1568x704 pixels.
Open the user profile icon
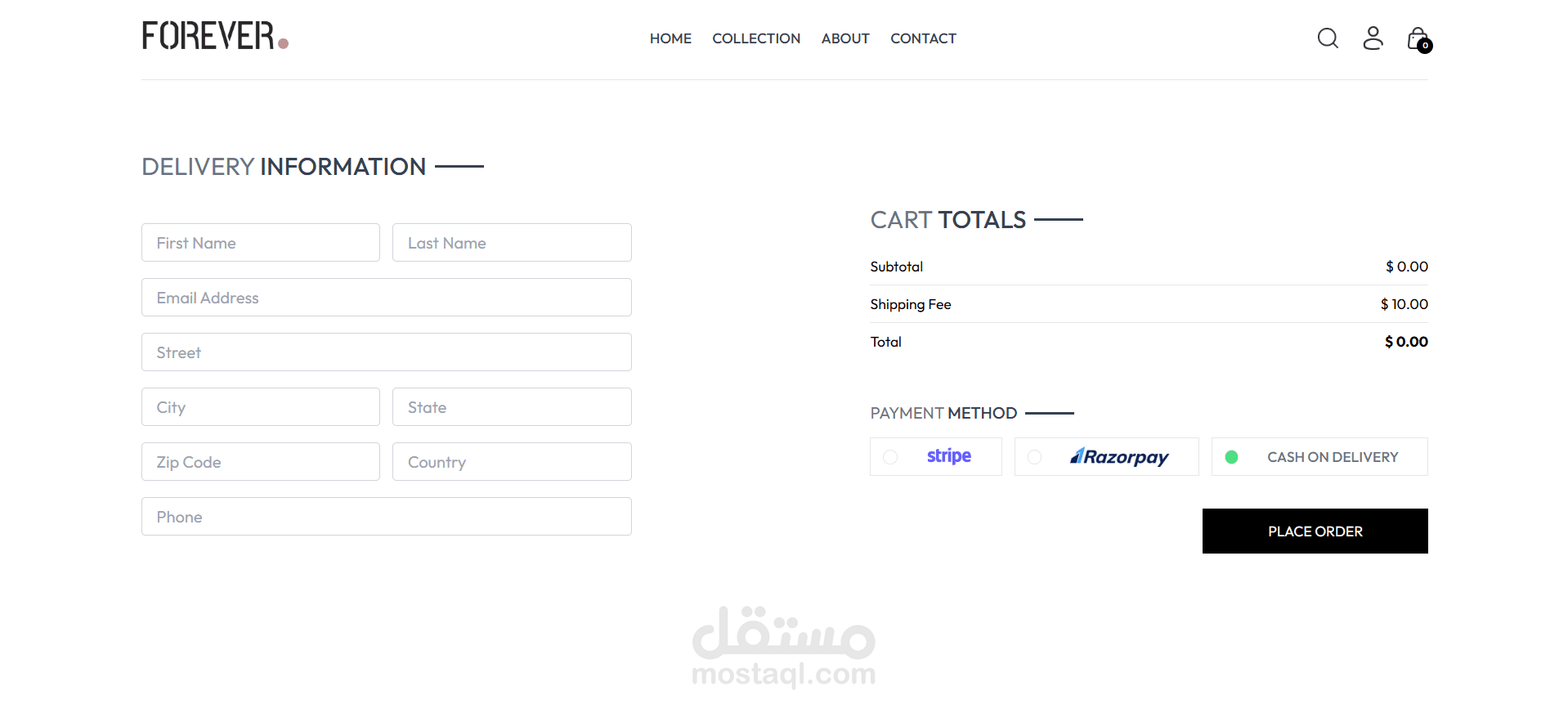pyautogui.click(x=1373, y=38)
